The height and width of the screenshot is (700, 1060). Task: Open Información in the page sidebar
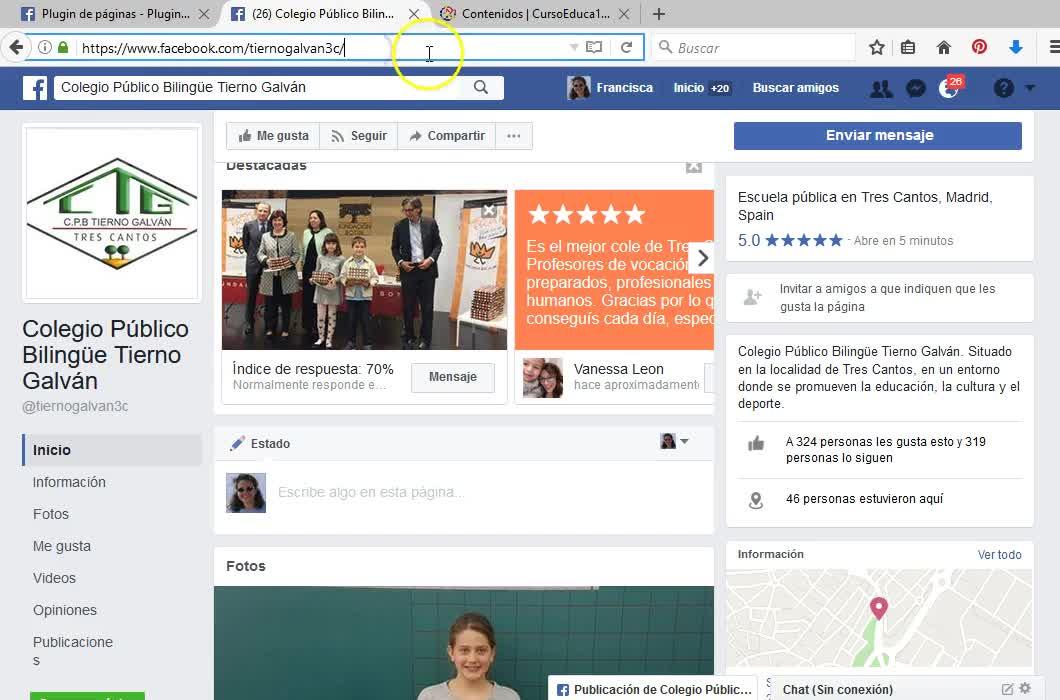[69, 482]
